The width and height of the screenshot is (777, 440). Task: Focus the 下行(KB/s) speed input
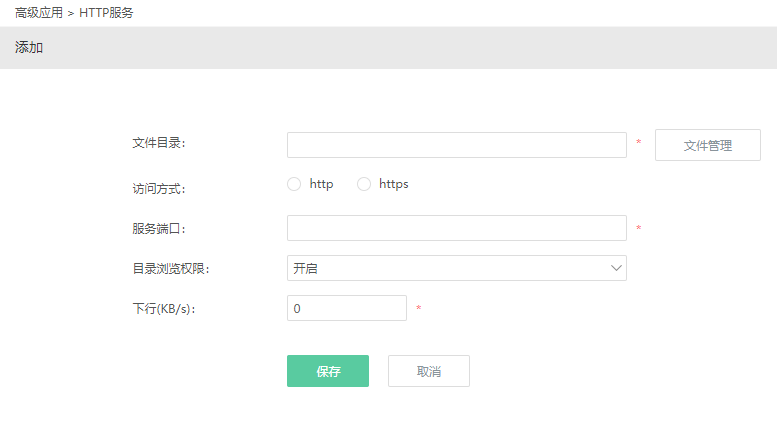click(346, 308)
